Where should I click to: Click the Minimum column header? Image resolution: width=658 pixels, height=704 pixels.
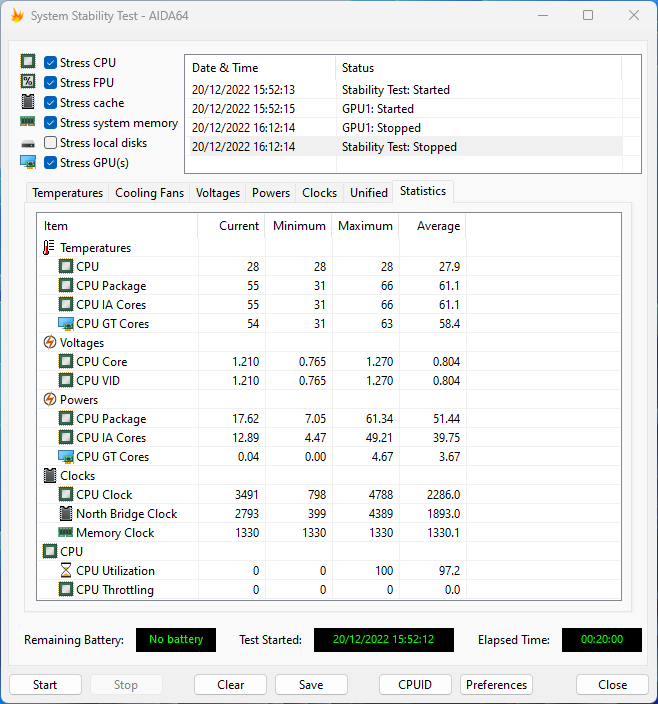(x=298, y=225)
